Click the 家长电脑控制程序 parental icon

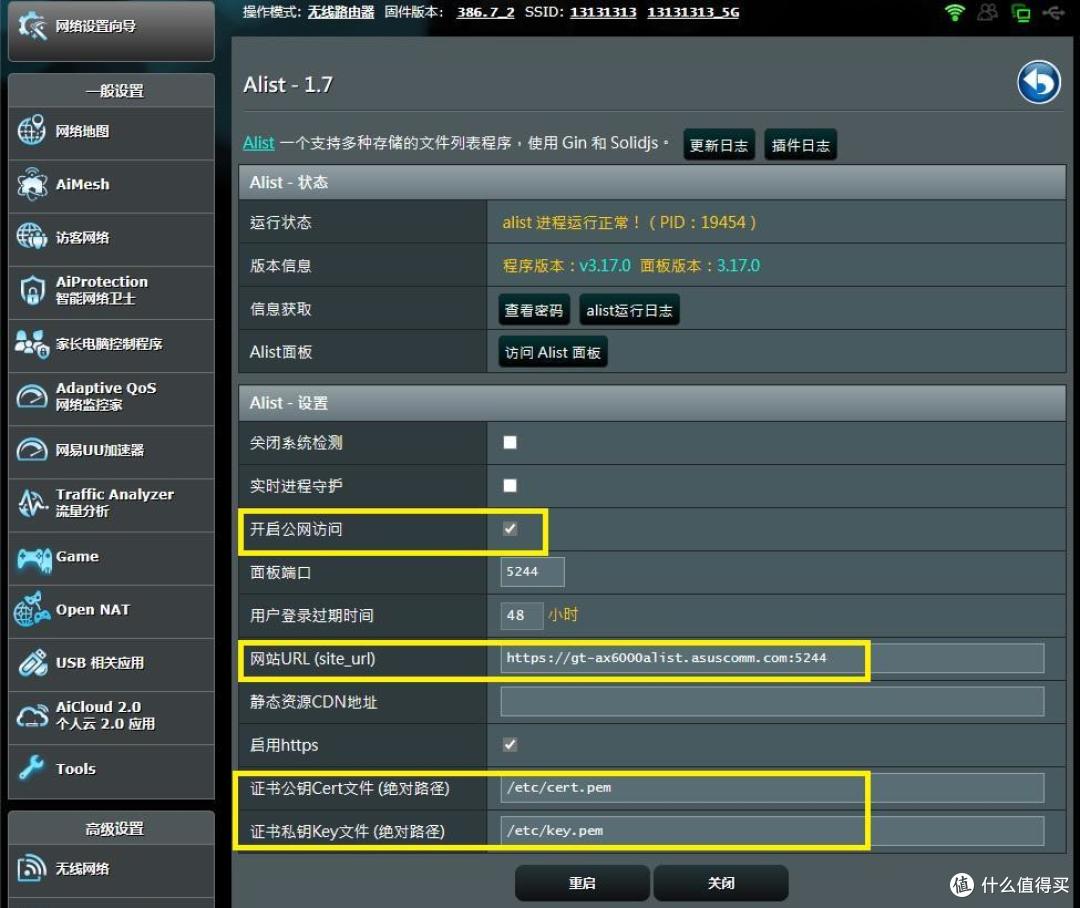(x=32, y=343)
